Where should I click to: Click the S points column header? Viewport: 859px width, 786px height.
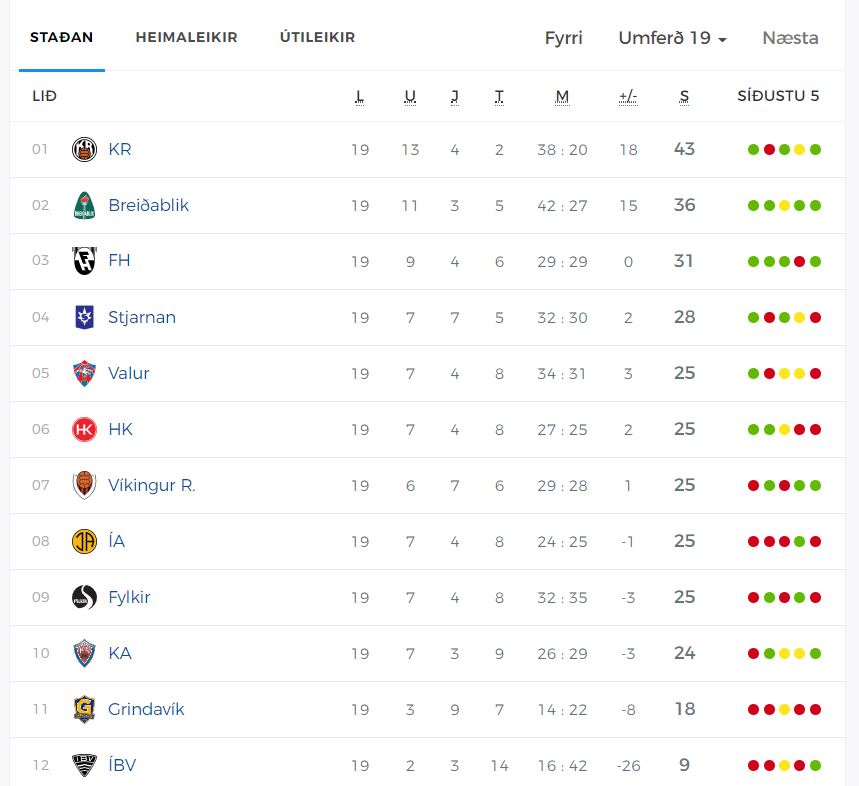(x=684, y=96)
